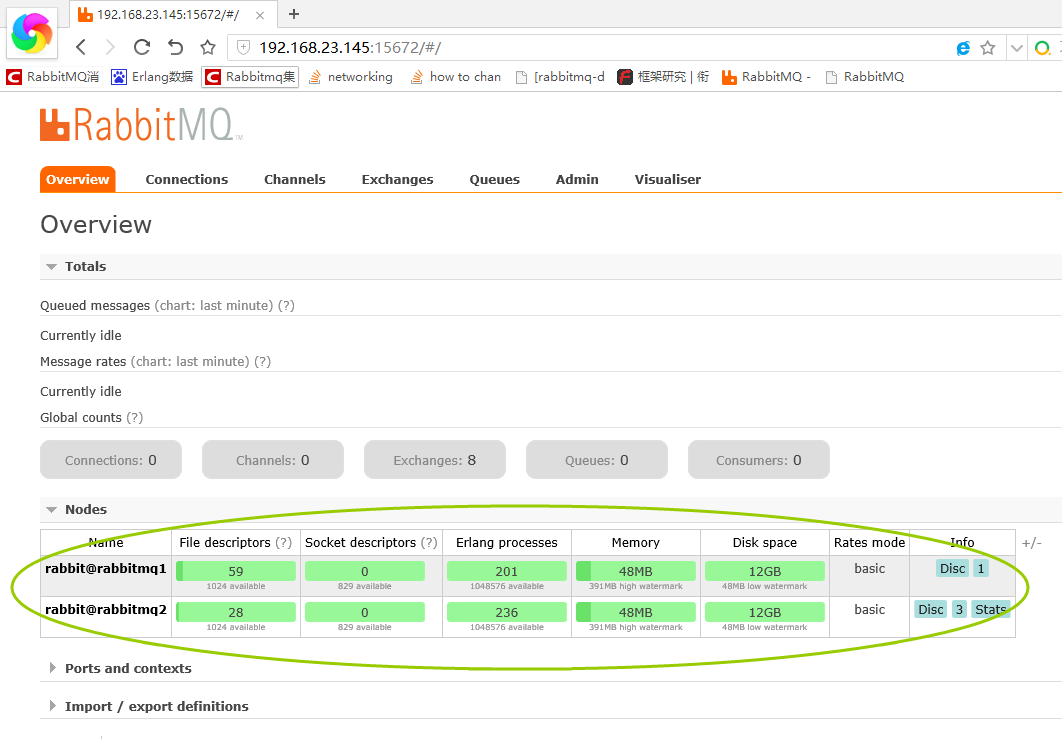This screenshot has width=1062, height=739.
Task: Open node rabbit@rabbitmq2 details
Action: click(x=106, y=610)
